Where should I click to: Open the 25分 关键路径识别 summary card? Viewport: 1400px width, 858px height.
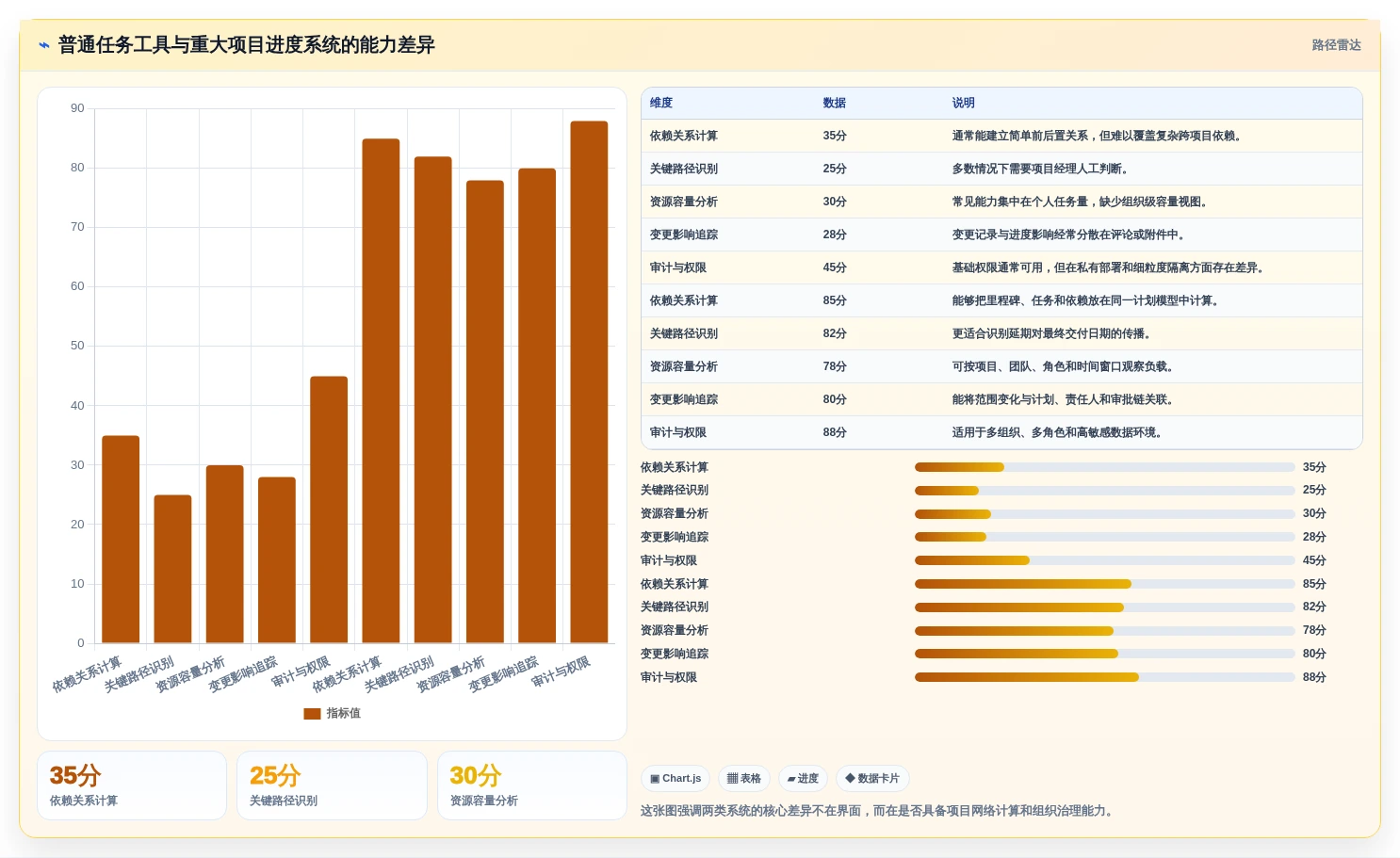pyautogui.click(x=332, y=785)
